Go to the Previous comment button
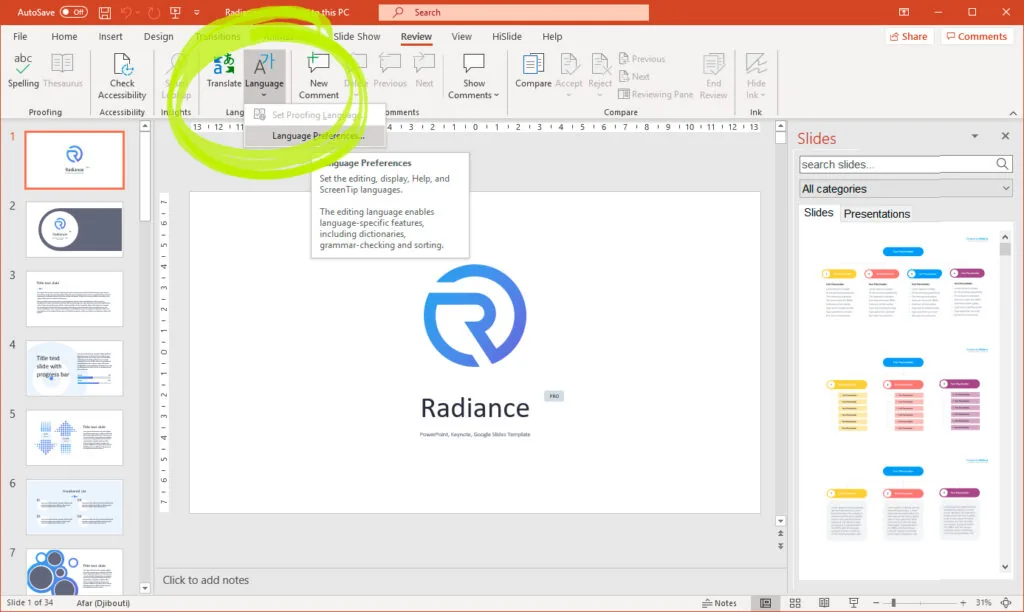 pyautogui.click(x=390, y=71)
